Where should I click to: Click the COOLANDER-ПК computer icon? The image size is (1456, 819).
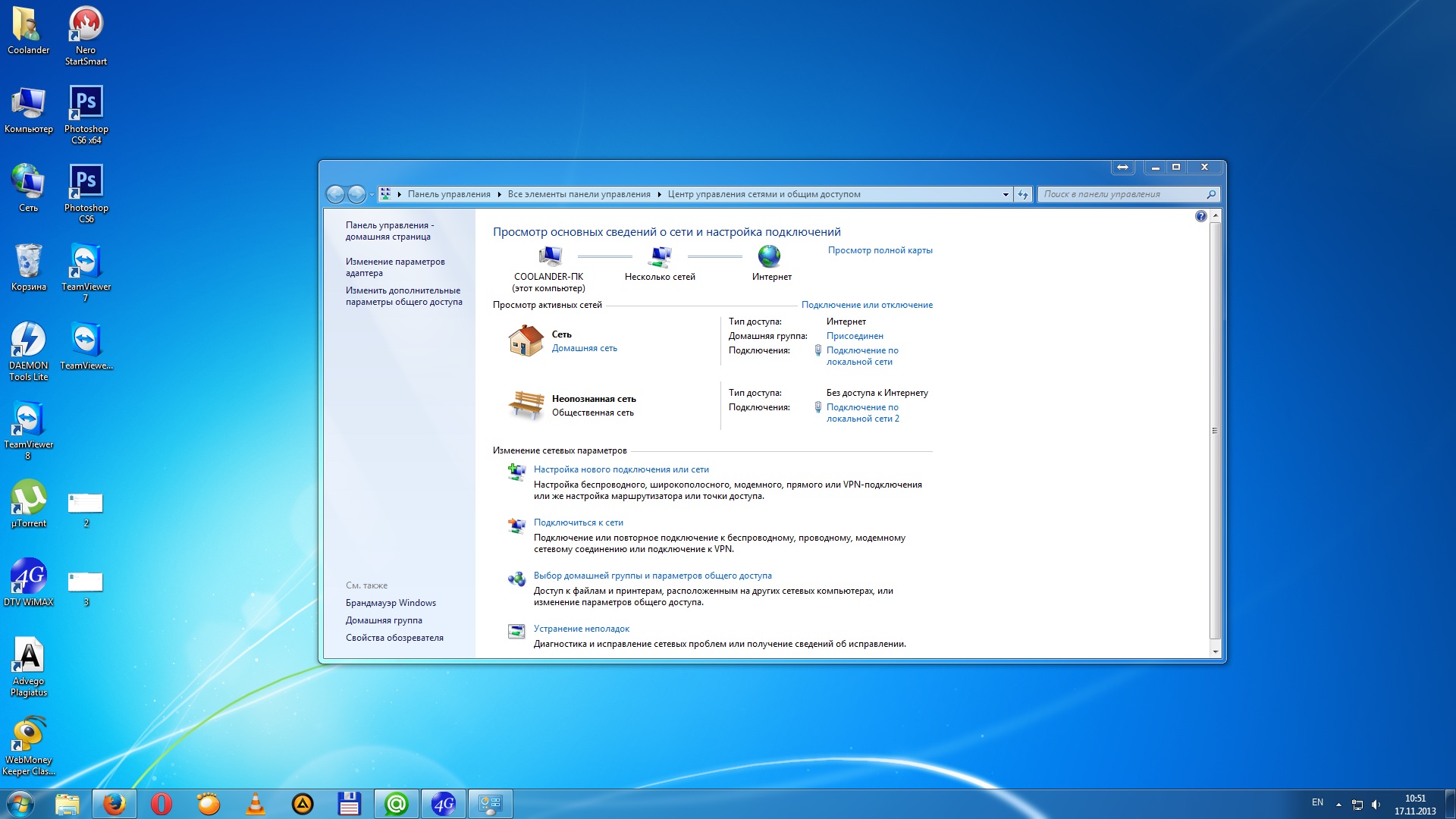(549, 256)
